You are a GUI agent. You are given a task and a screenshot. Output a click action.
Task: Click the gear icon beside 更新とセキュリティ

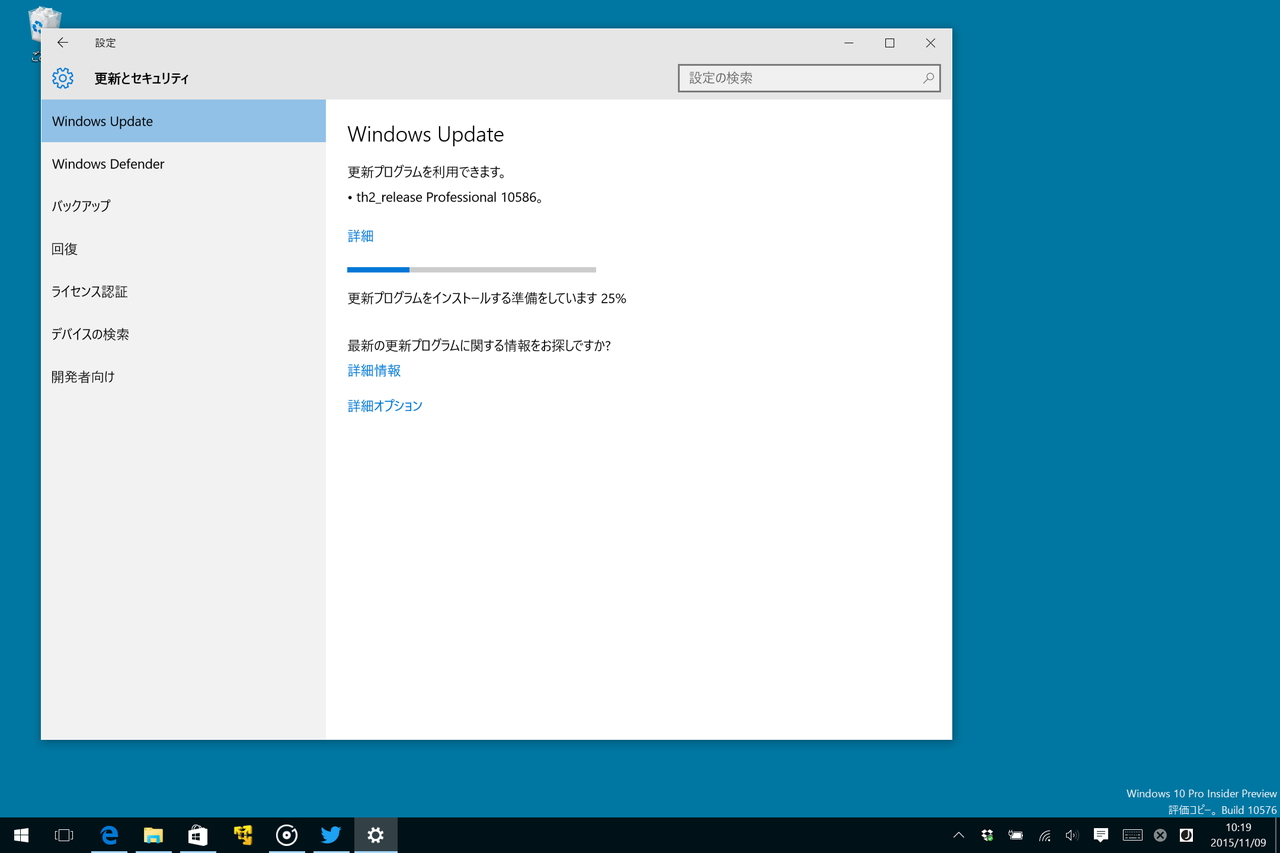coord(63,78)
